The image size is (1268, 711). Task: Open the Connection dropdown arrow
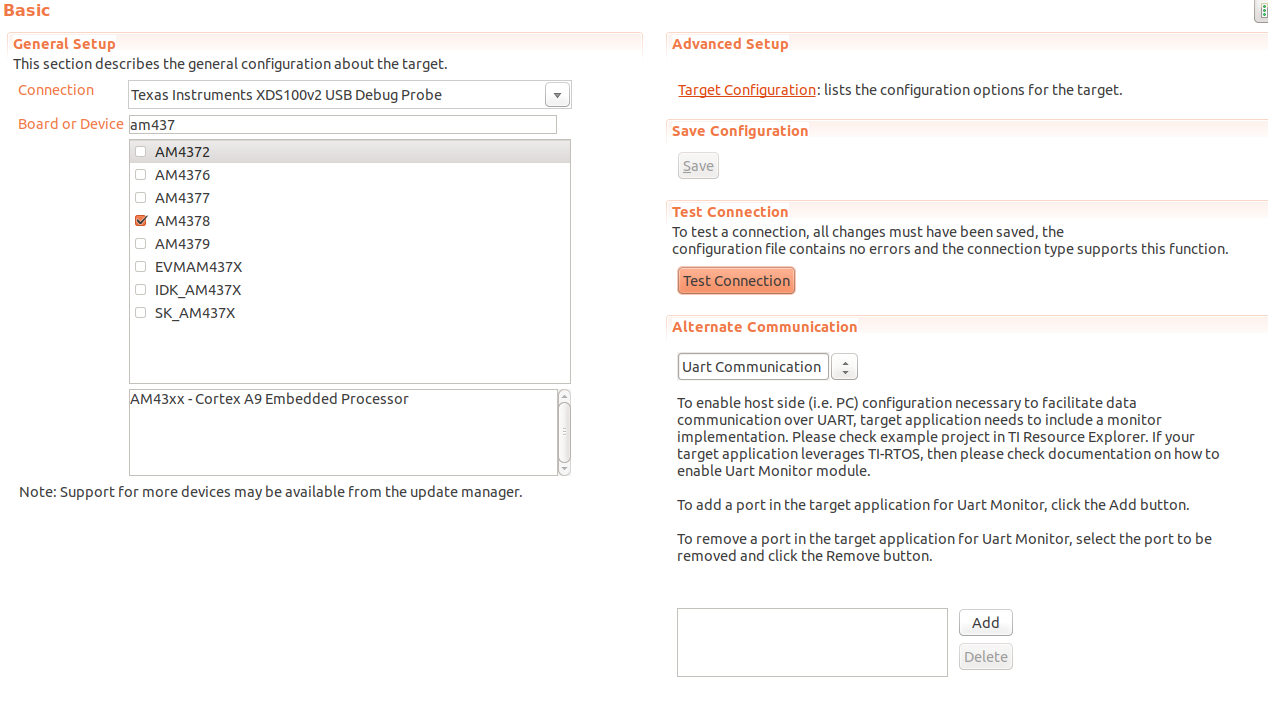557,95
